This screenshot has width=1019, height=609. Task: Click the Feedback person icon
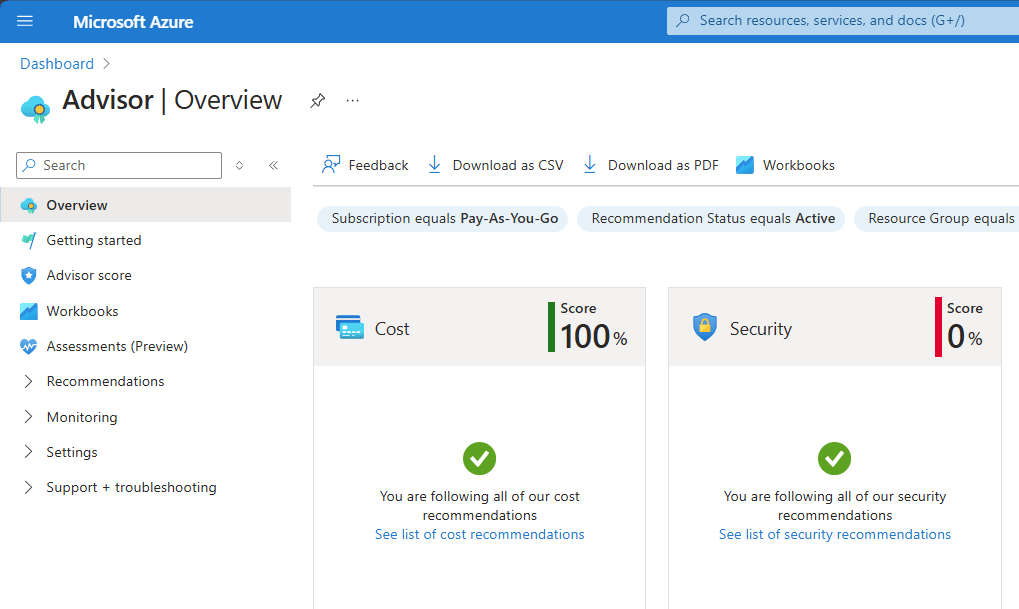[331, 165]
